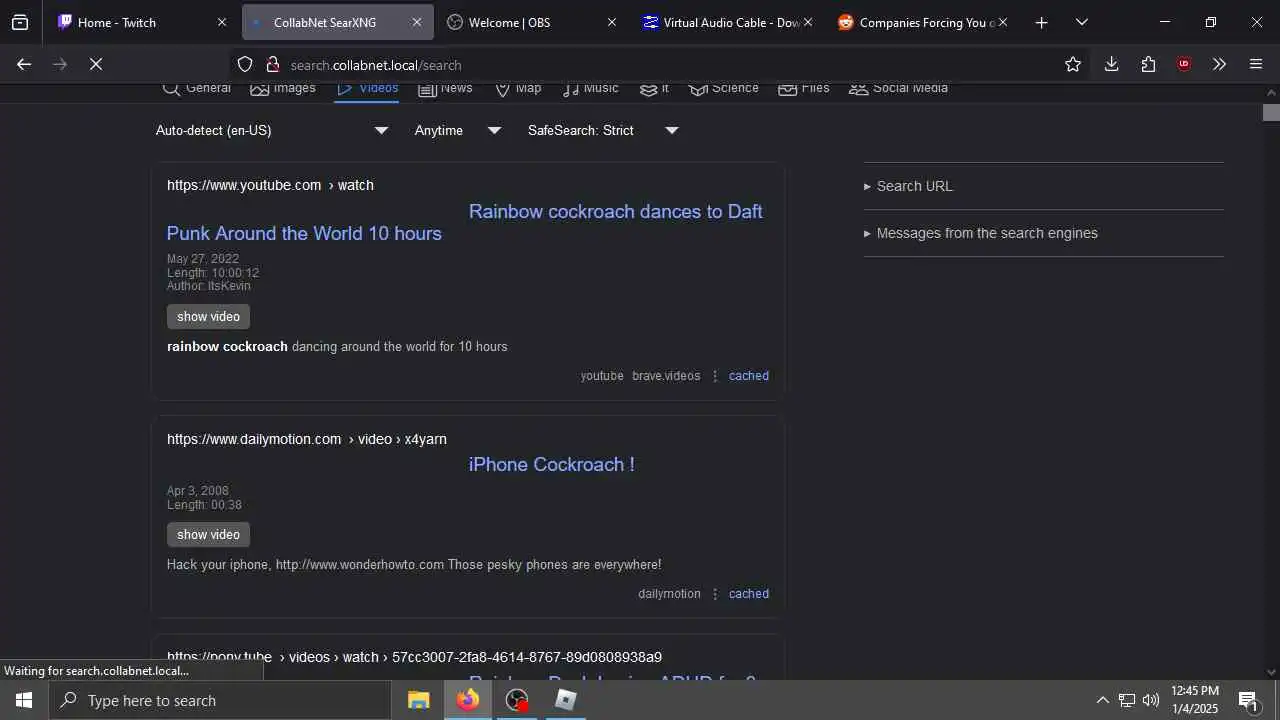Click 'Length: 10:00:12' text
The height and width of the screenshot is (720, 1280).
[x=213, y=273]
